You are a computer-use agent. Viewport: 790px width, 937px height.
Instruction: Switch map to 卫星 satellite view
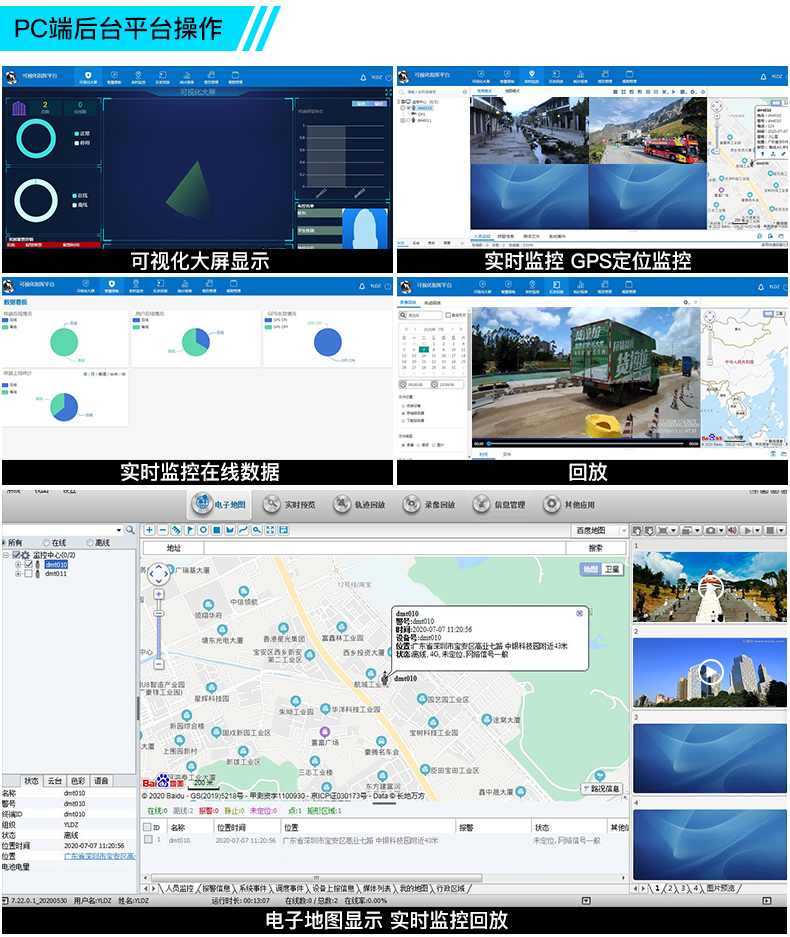coord(612,569)
